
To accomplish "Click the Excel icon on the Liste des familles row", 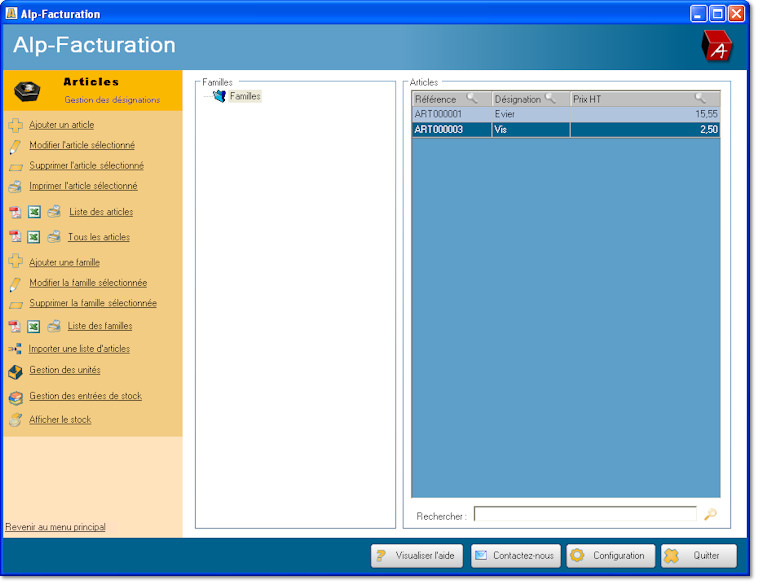I will [x=33, y=326].
